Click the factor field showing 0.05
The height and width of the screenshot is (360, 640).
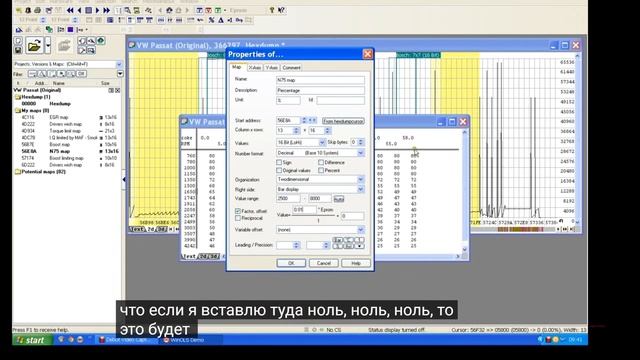pyautogui.click(x=304, y=210)
